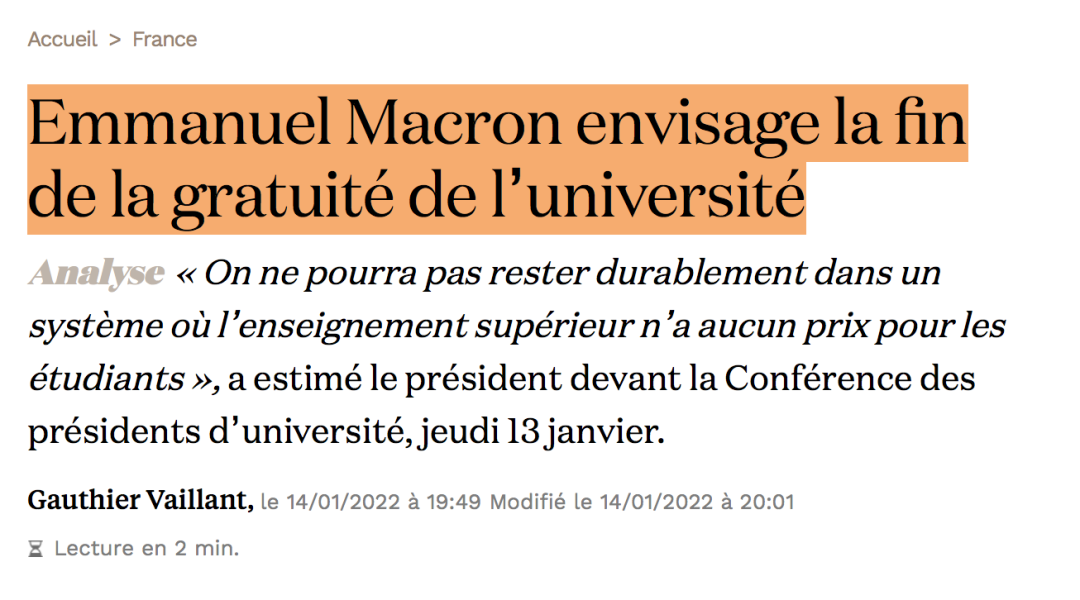The image size is (1080, 600).
Task: Click the word 'envisage' in the headline
Action: (x=703, y=123)
